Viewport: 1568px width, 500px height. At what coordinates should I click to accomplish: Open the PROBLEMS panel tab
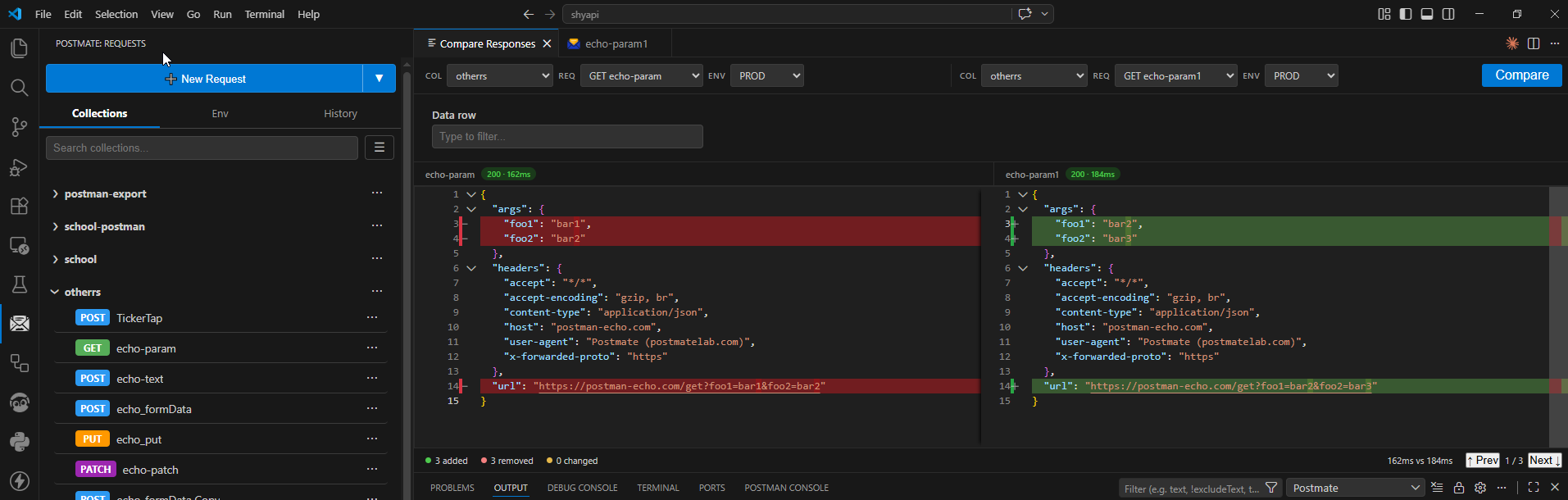click(452, 488)
